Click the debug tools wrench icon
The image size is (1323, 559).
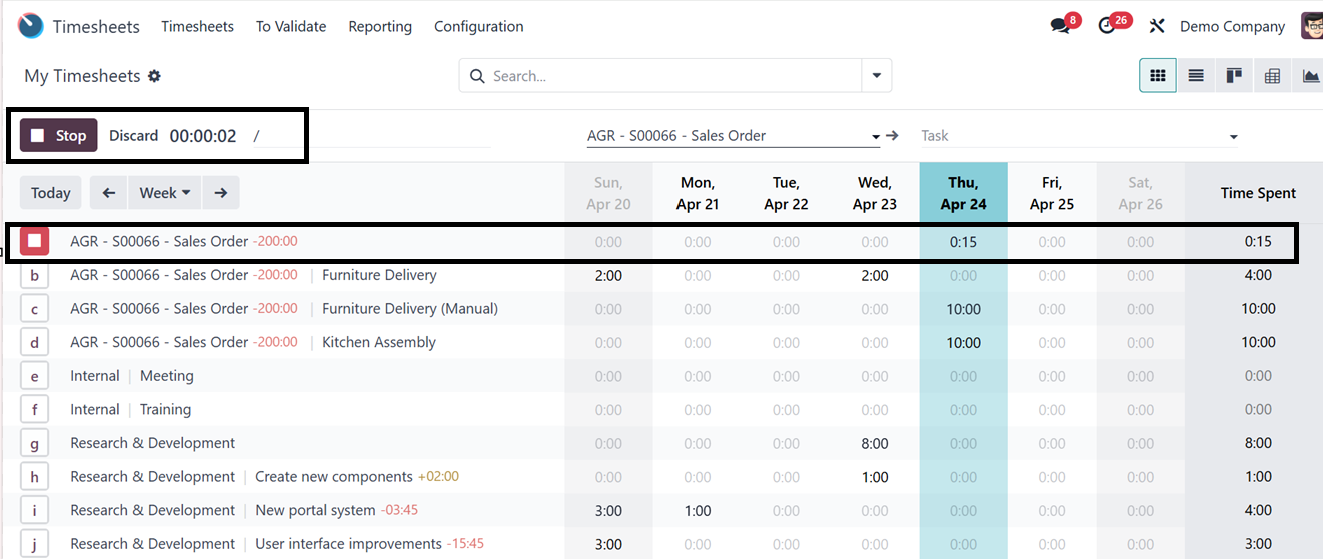(1157, 26)
